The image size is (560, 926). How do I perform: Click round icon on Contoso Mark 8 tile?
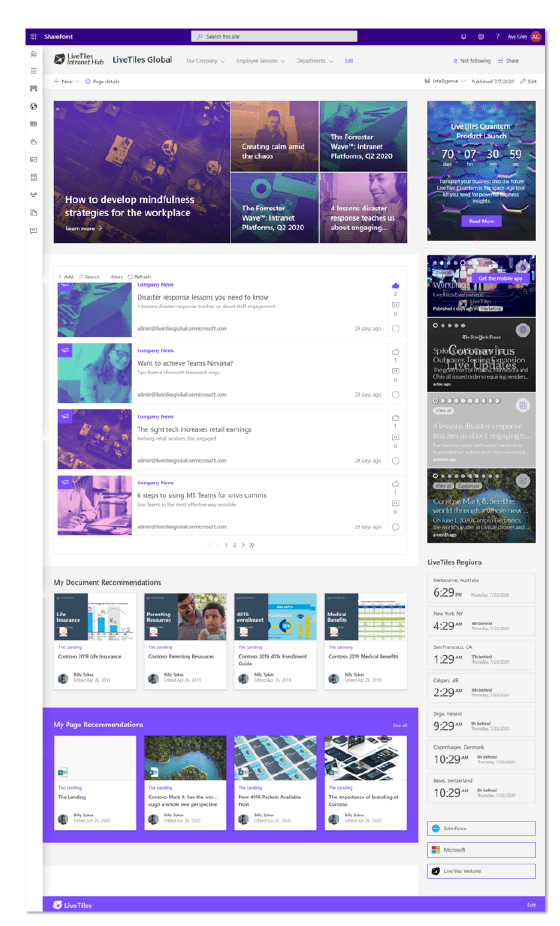click(x=522, y=481)
